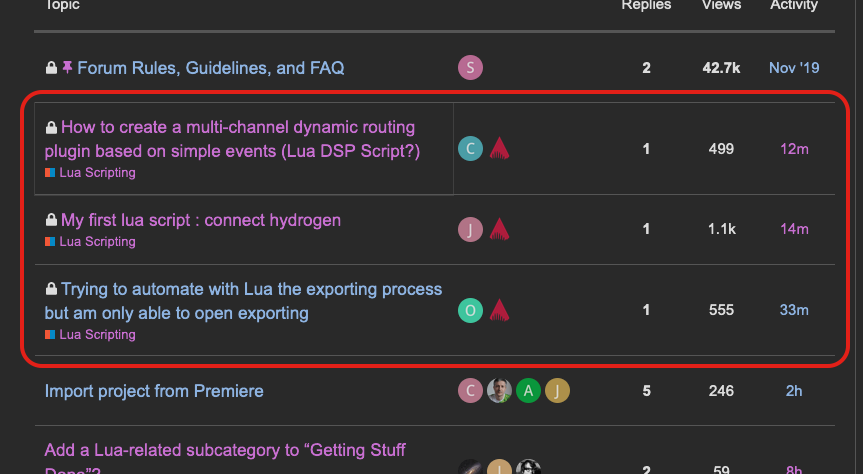This screenshot has width=863, height=474.
Task: Select Lua Scripting category under hydrogen topic
Action: pos(96,242)
